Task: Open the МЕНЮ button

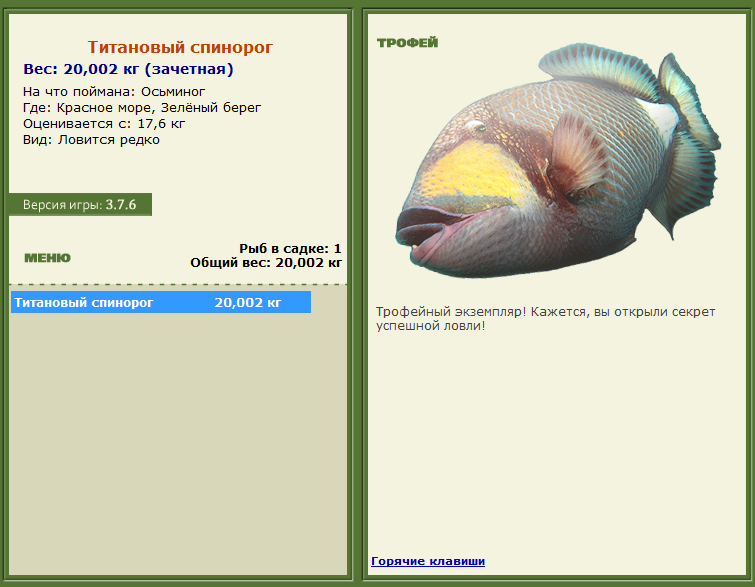Action: (47, 258)
